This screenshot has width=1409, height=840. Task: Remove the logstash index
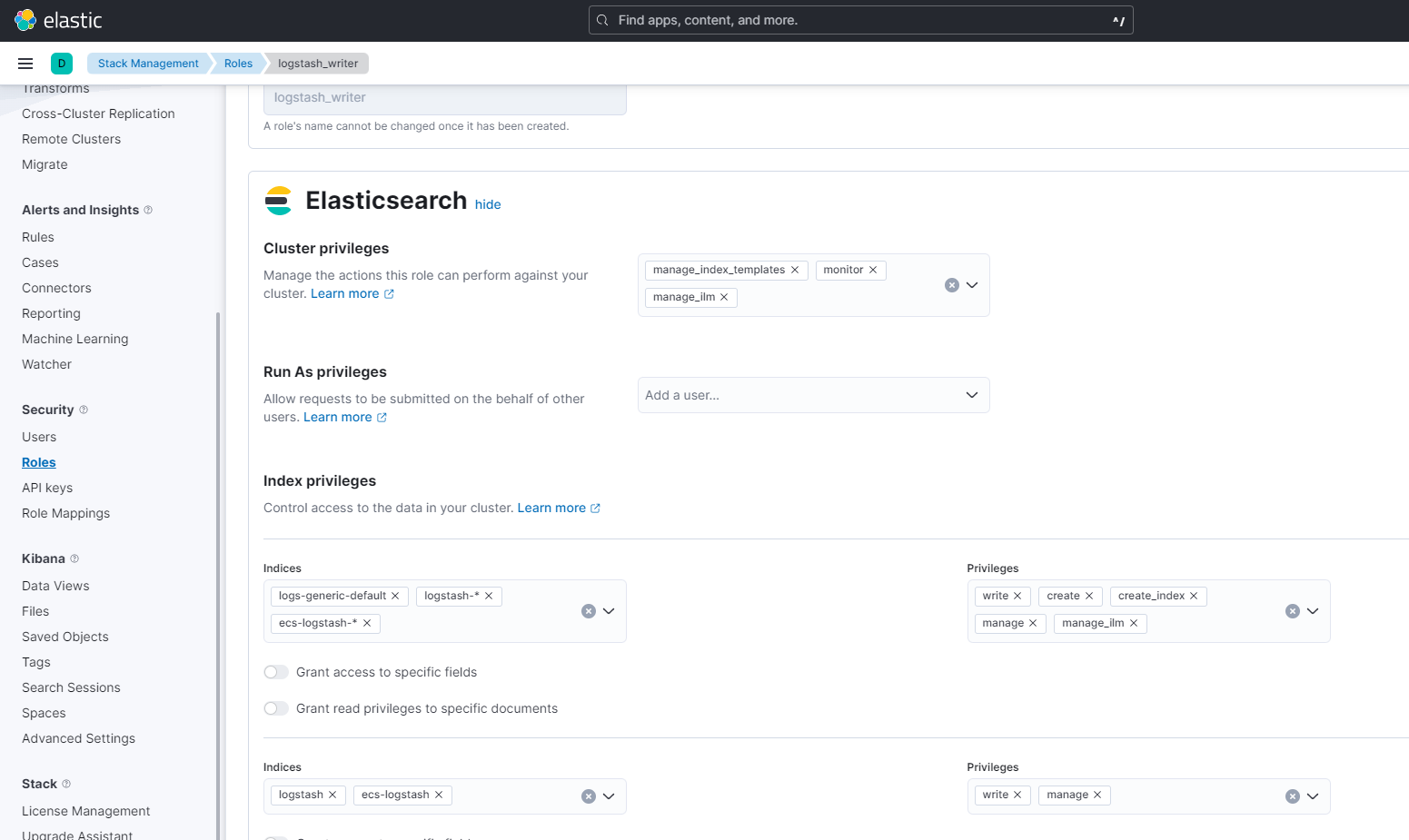(332, 795)
